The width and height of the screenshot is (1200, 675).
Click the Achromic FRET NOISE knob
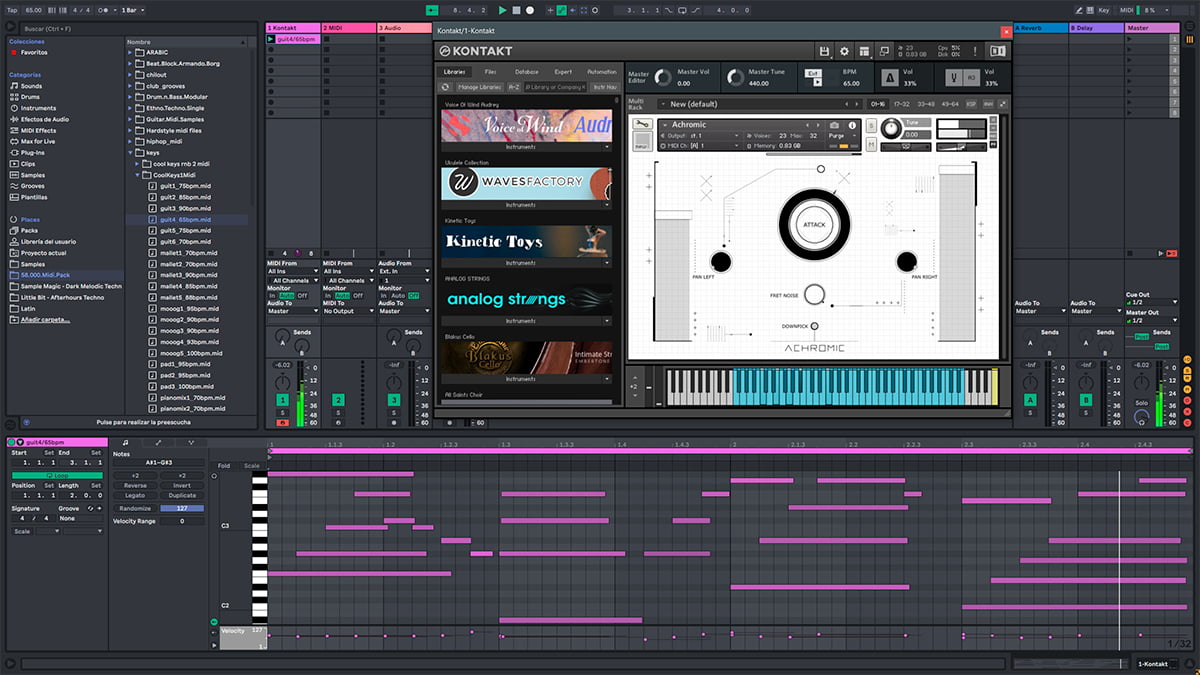point(814,294)
